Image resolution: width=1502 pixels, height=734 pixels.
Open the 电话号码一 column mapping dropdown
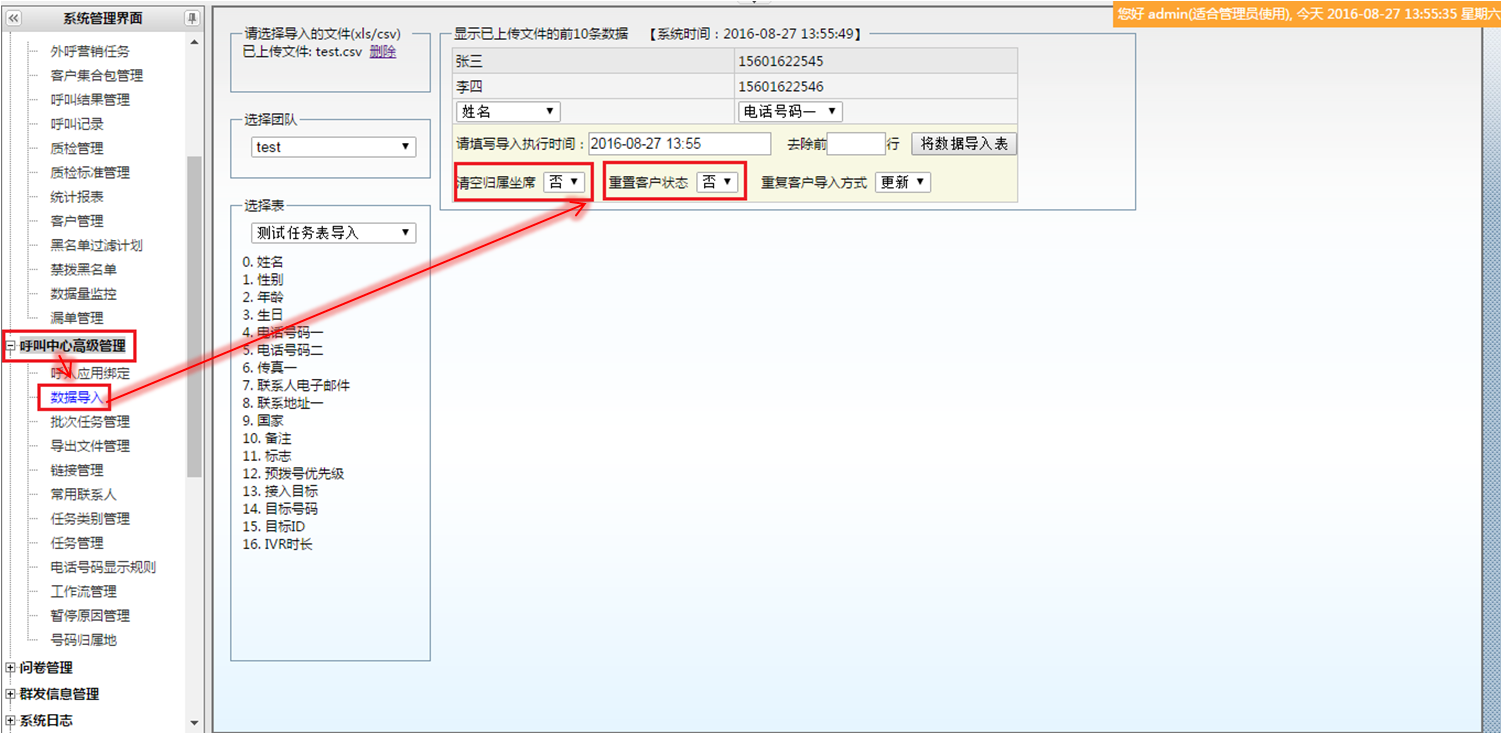click(x=790, y=112)
